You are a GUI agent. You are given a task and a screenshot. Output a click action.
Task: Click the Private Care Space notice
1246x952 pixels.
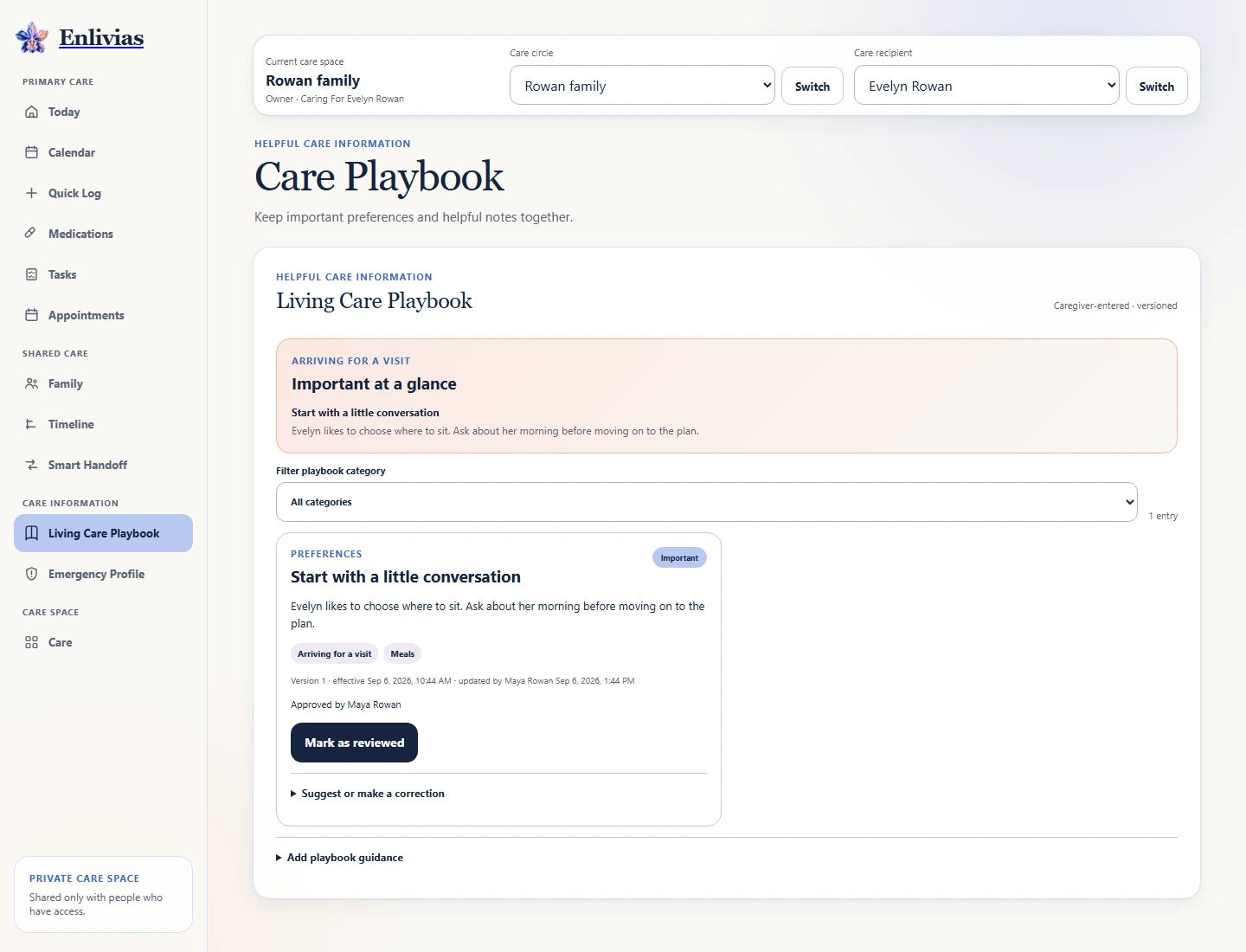[103, 894]
